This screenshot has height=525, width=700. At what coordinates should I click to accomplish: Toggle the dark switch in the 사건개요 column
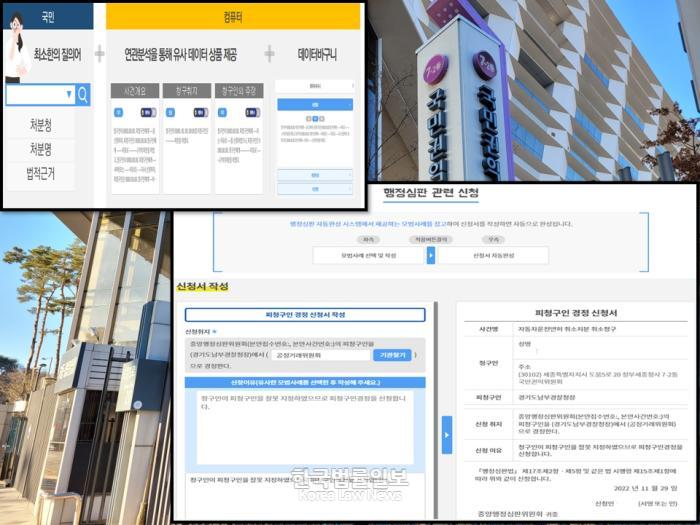click(x=149, y=112)
